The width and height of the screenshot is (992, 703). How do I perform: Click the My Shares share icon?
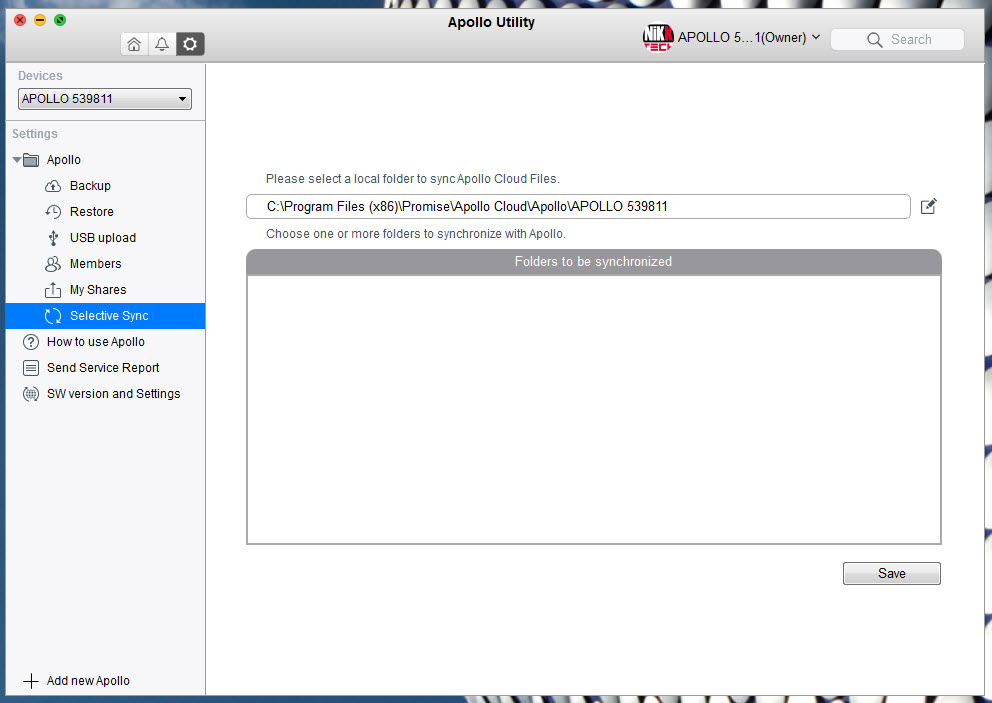click(53, 290)
